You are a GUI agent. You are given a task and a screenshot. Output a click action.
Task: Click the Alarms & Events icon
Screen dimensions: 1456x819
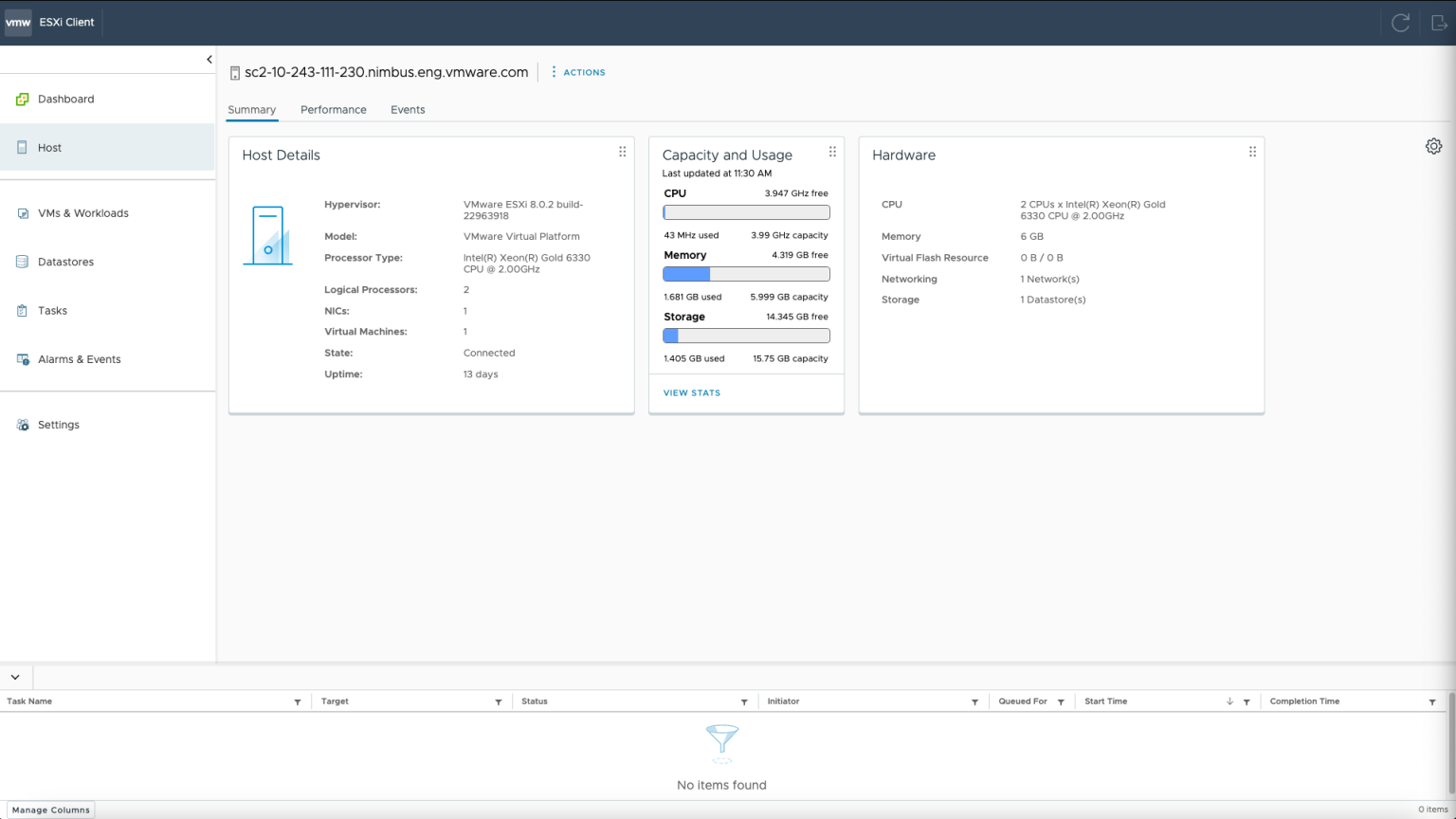23,359
